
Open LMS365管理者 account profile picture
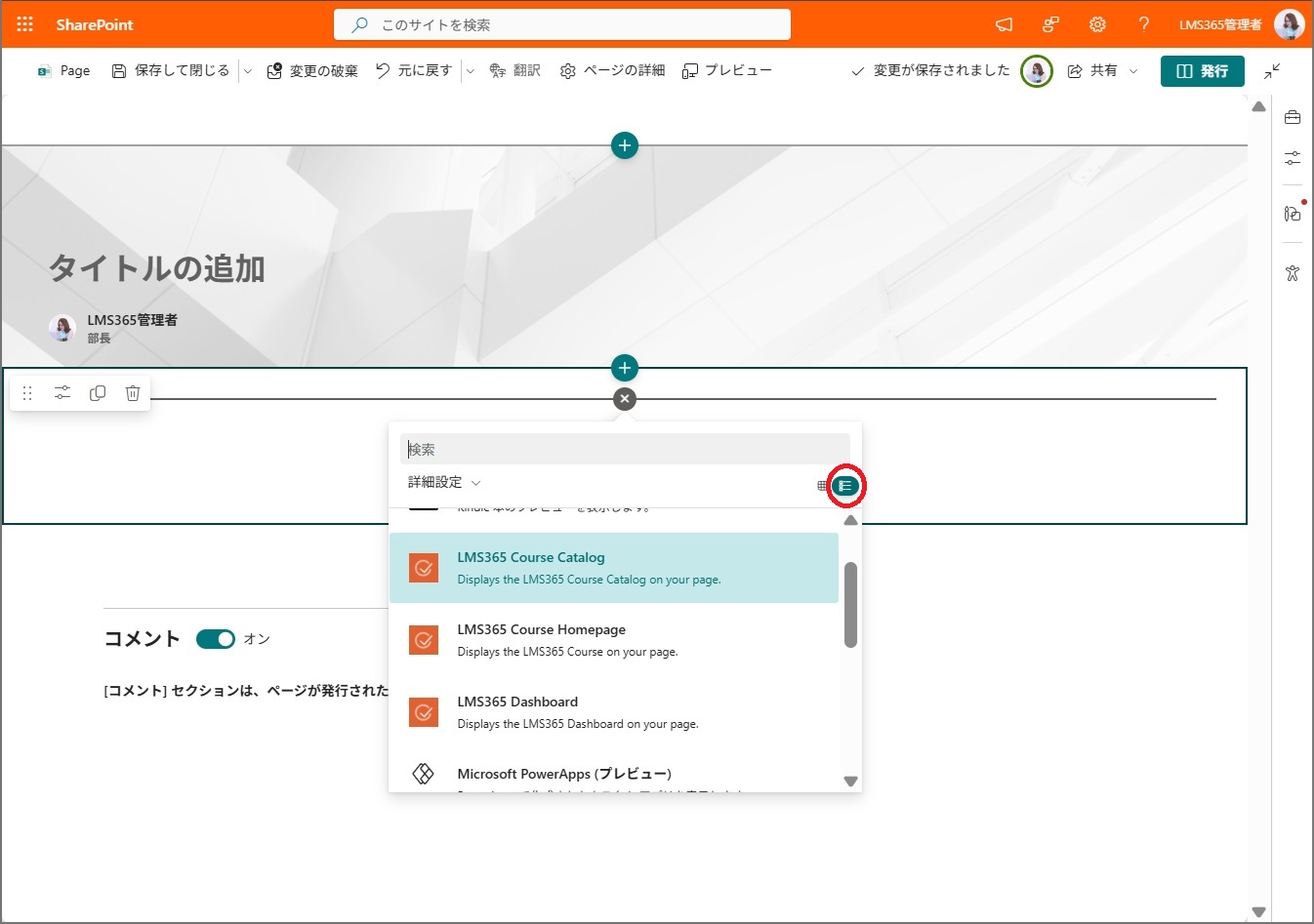pyautogui.click(x=1289, y=24)
